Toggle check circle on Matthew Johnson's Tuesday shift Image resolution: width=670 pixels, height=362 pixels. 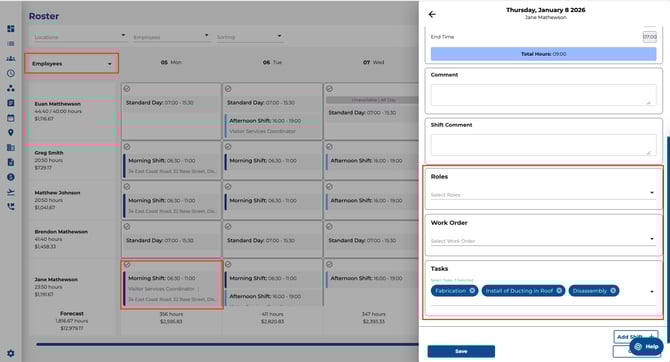point(228,186)
